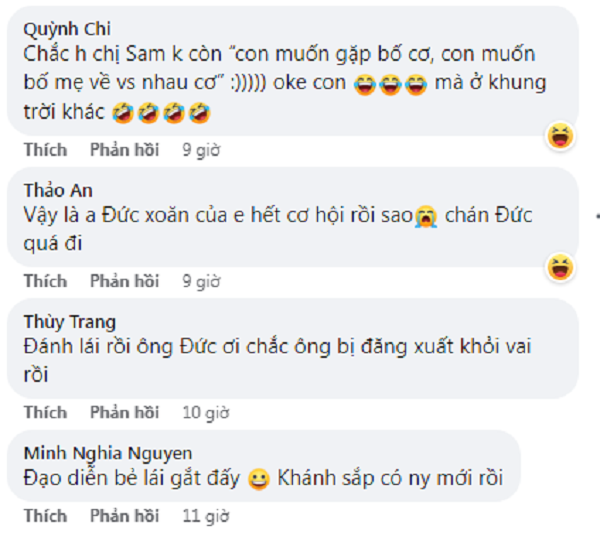Reply to Quỳnh Chi's comment via Phản hồi

click(124, 150)
